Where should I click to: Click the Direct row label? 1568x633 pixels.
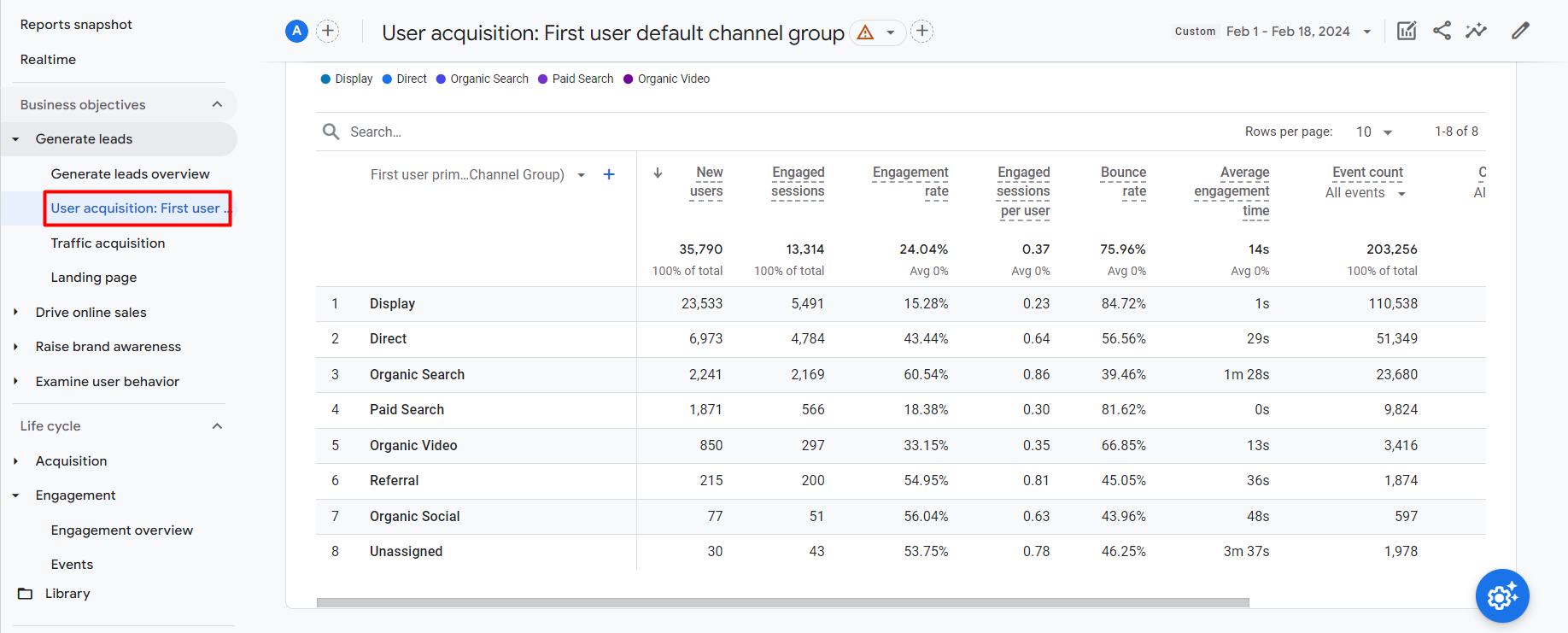[388, 339]
